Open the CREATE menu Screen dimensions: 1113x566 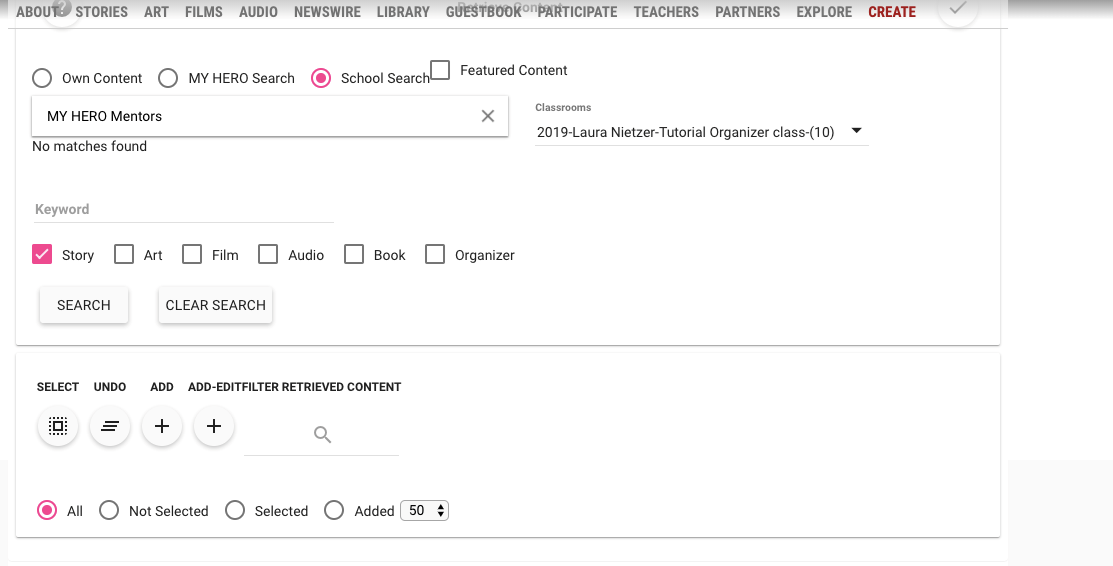(892, 12)
